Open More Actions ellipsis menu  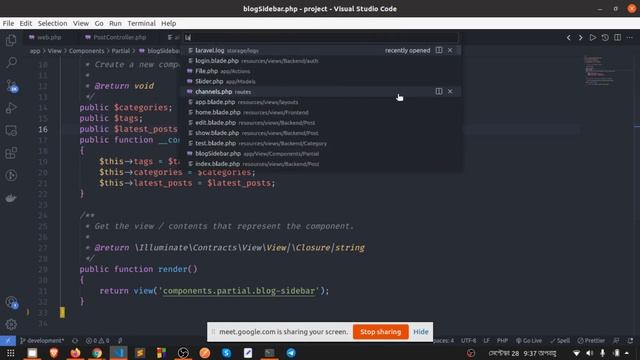(x=629, y=38)
